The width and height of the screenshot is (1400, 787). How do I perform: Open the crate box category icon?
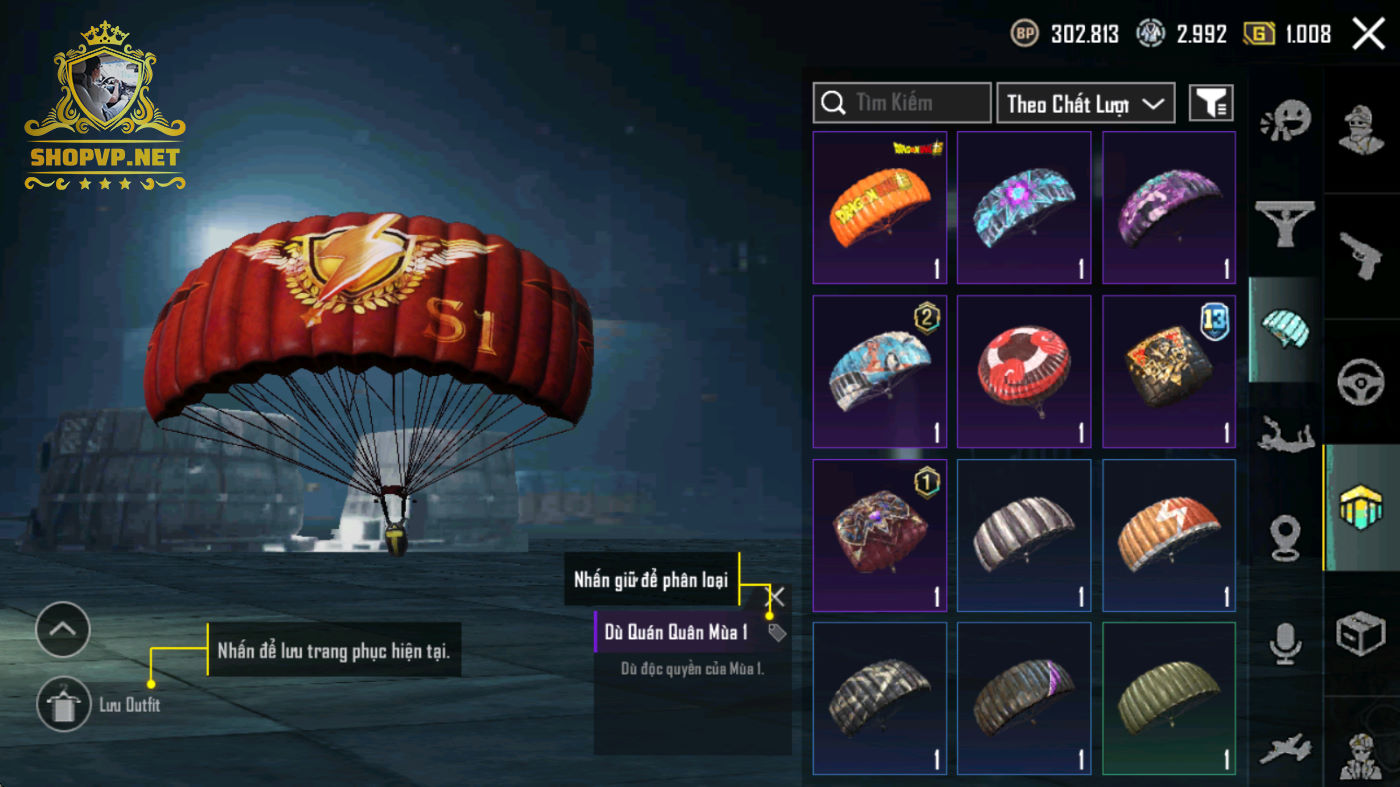point(1361,634)
